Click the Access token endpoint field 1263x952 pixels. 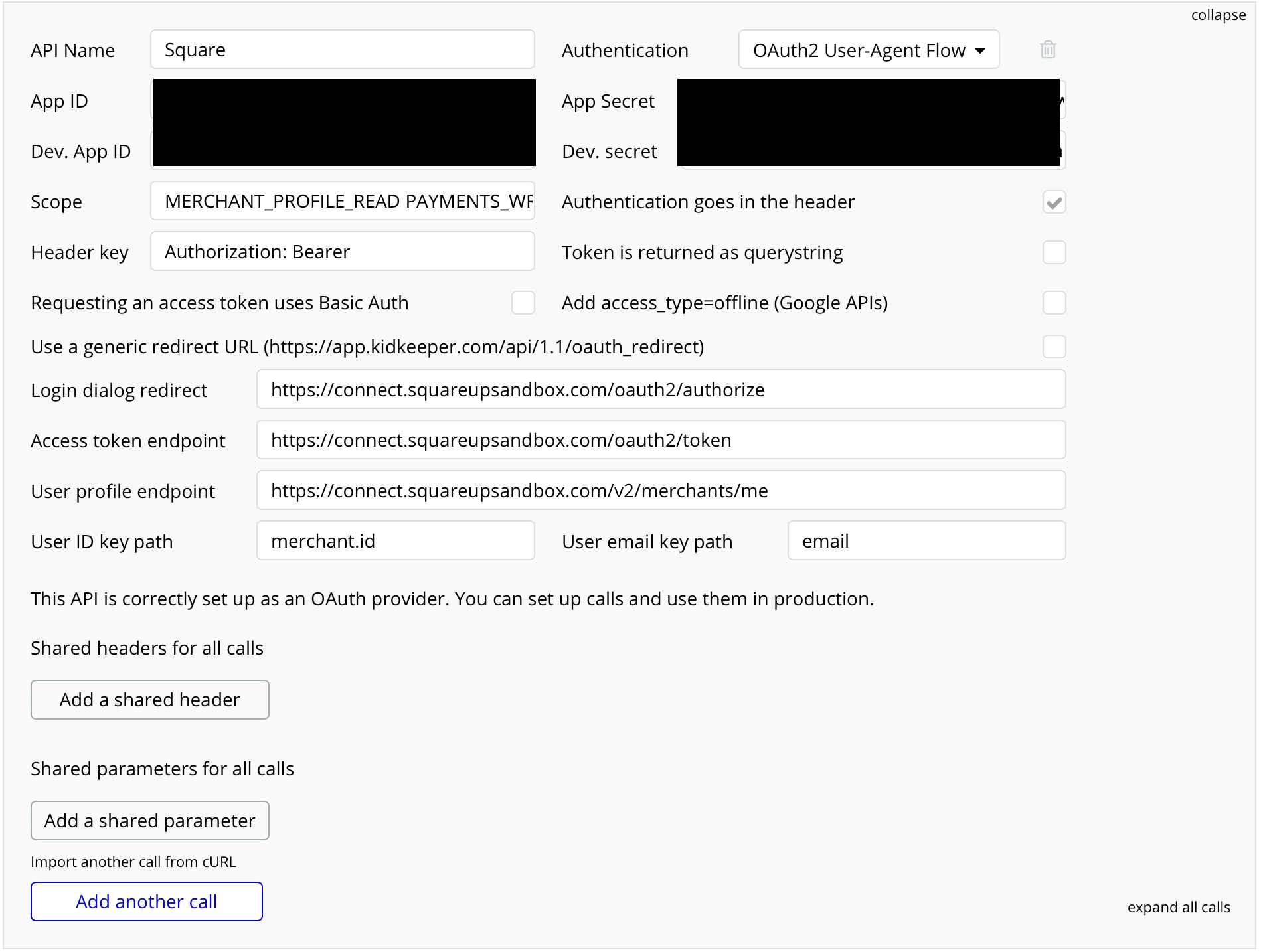tap(661, 440)
